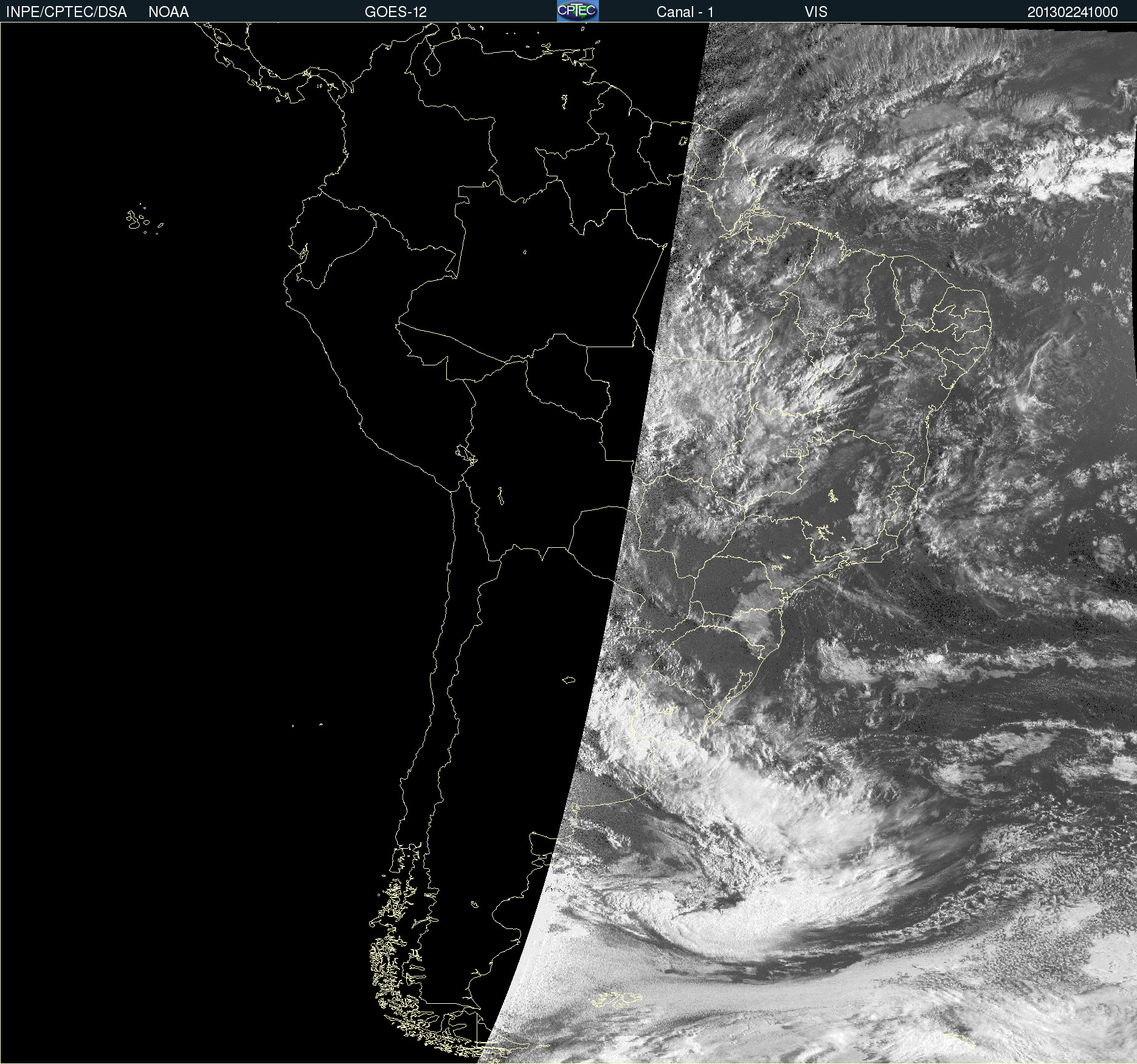Click the VIS channel label

point(816,12)
